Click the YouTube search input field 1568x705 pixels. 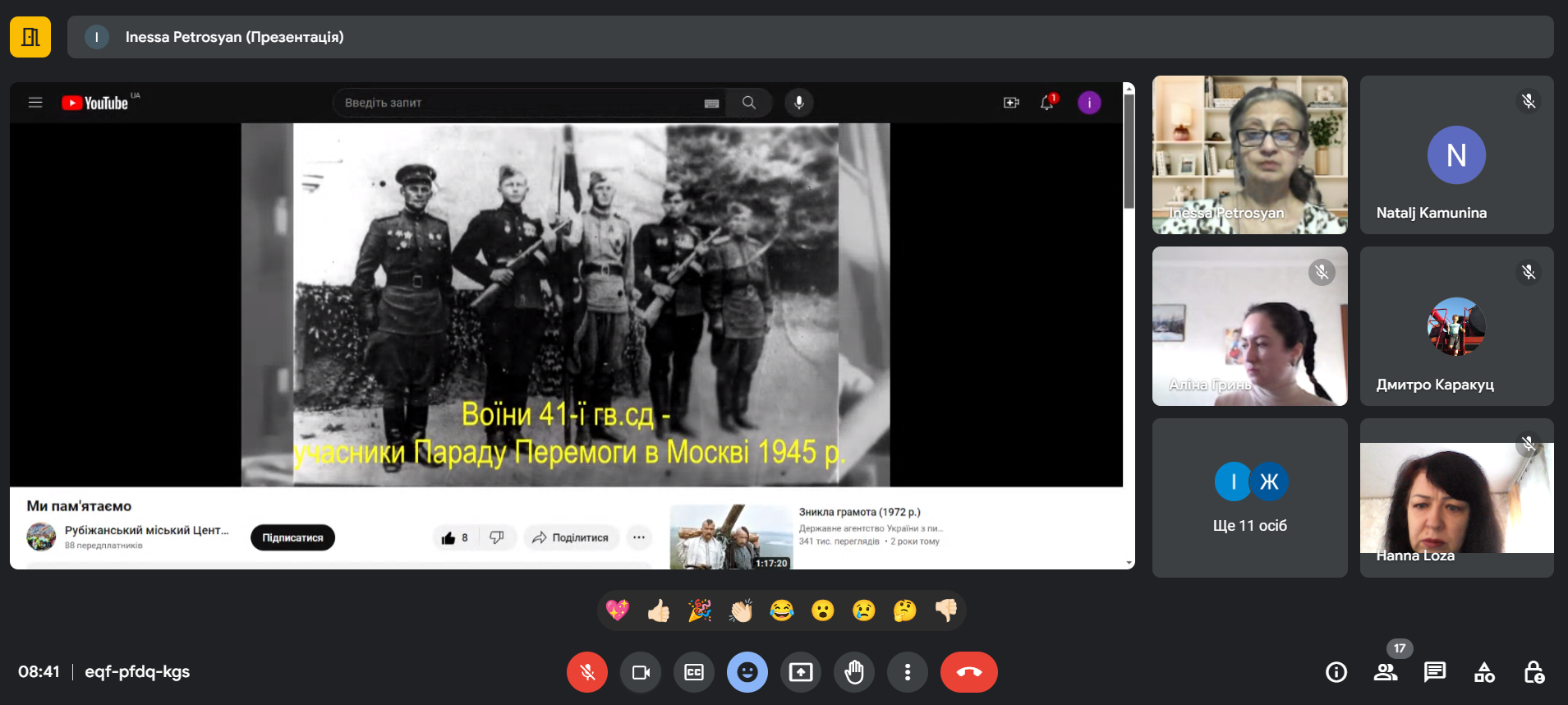coord(517,103)
